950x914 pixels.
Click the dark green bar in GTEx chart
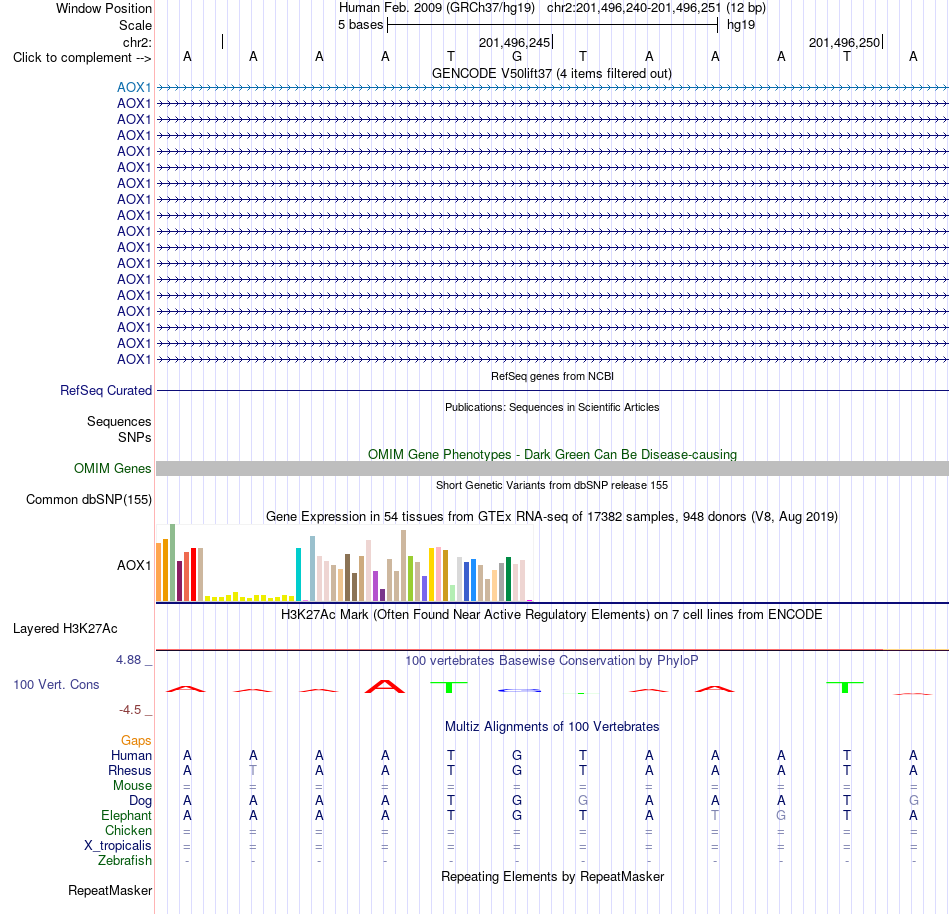click(x=508, y=579)
